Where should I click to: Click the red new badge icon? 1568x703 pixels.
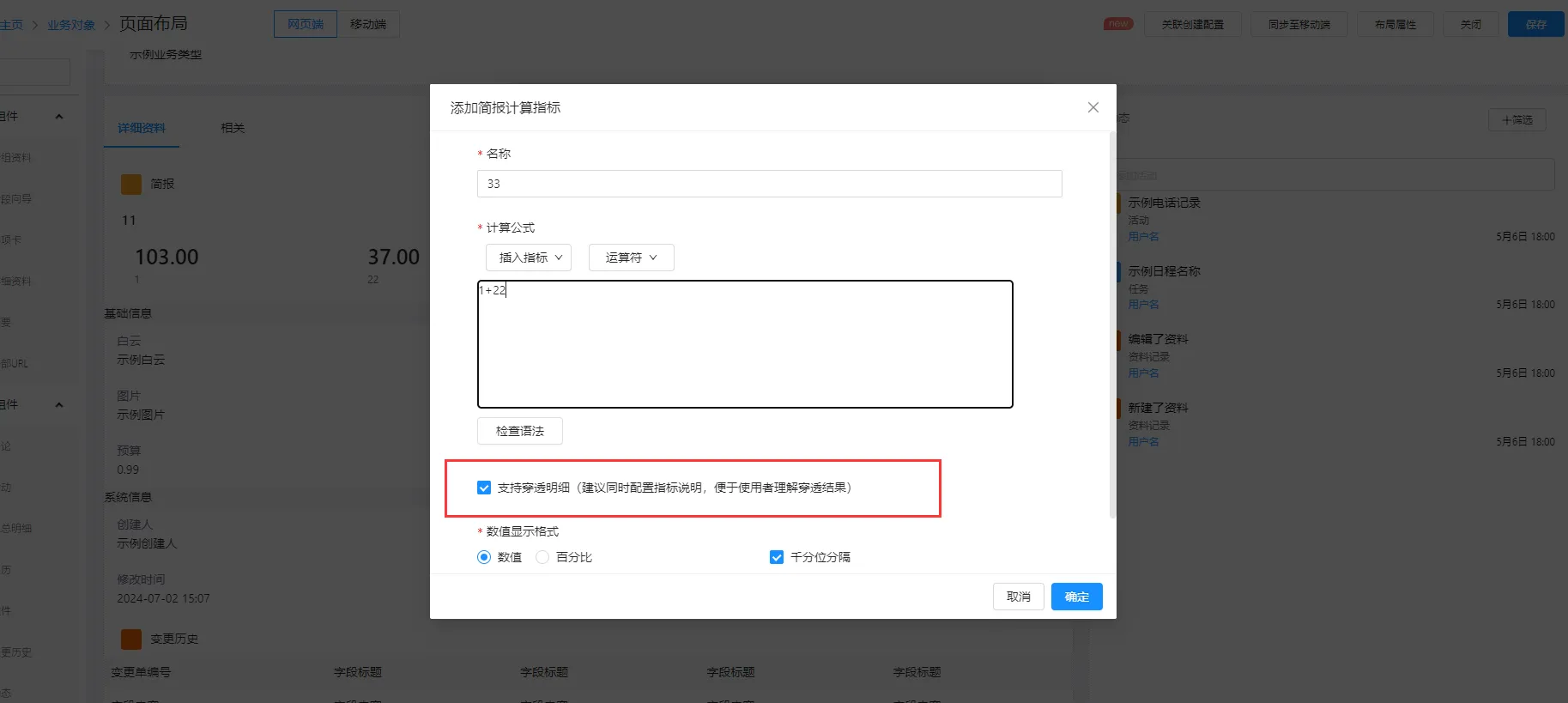tap(1117, 24)
